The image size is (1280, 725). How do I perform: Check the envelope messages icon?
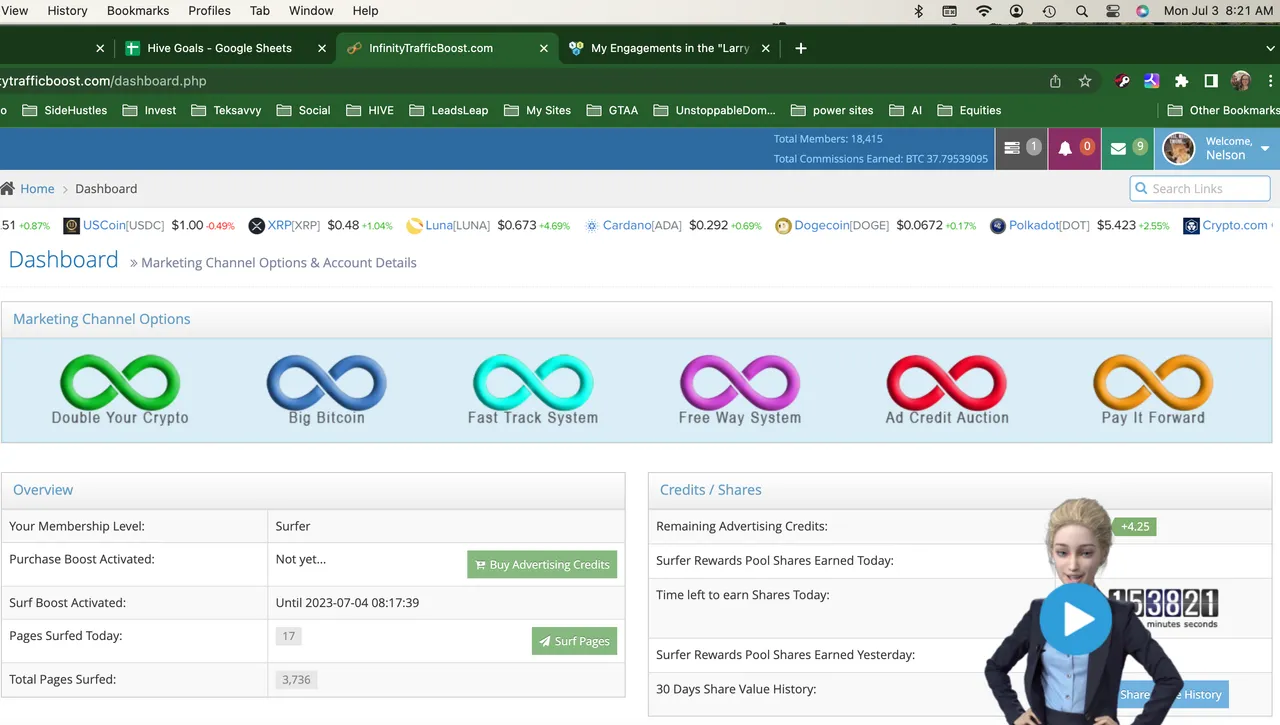1118,148
